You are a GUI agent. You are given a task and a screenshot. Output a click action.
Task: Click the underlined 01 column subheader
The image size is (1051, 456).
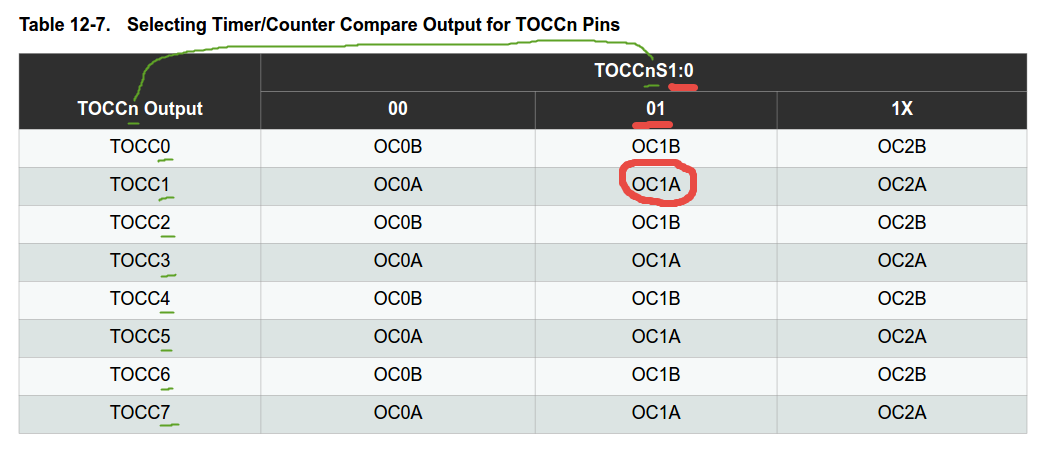(656, 109)
